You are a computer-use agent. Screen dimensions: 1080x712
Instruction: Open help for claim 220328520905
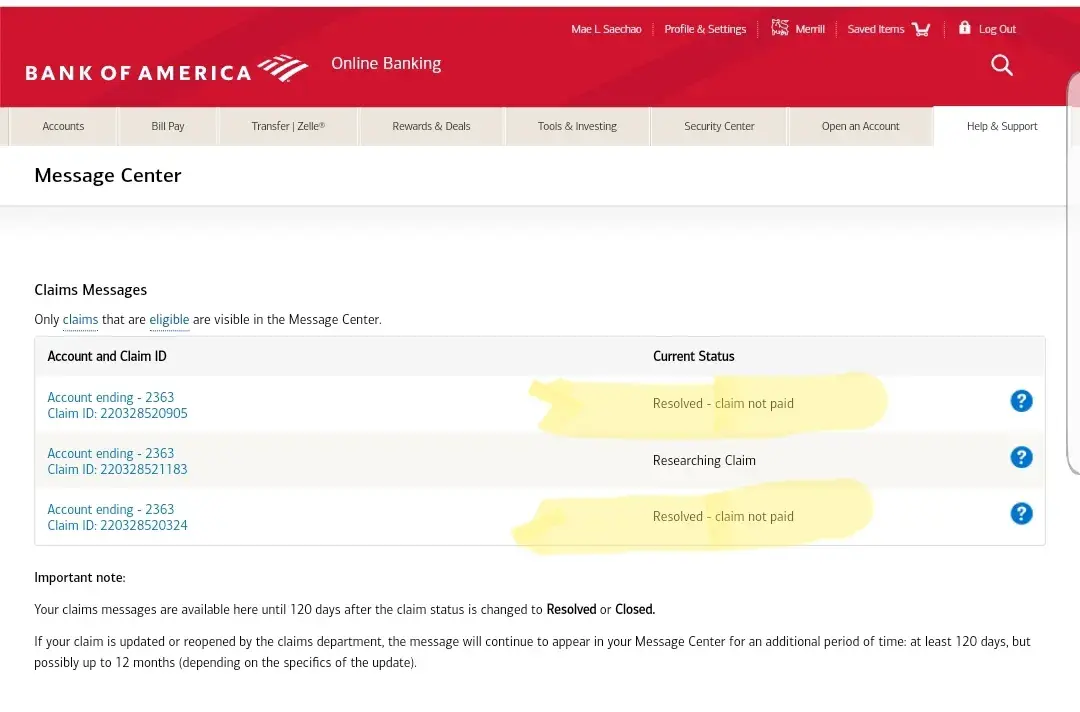tap(1020, 401)
